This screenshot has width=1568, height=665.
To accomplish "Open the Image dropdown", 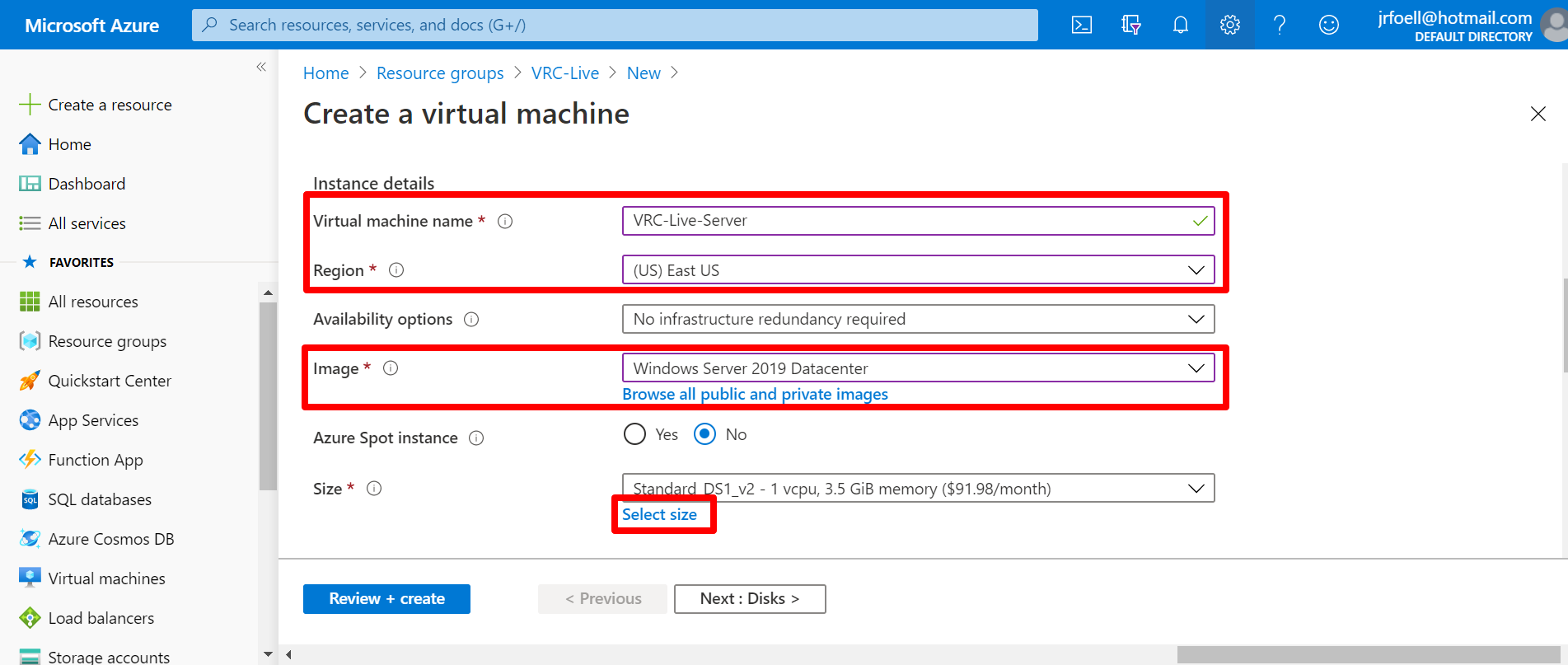I will click(x=918, y=368).
